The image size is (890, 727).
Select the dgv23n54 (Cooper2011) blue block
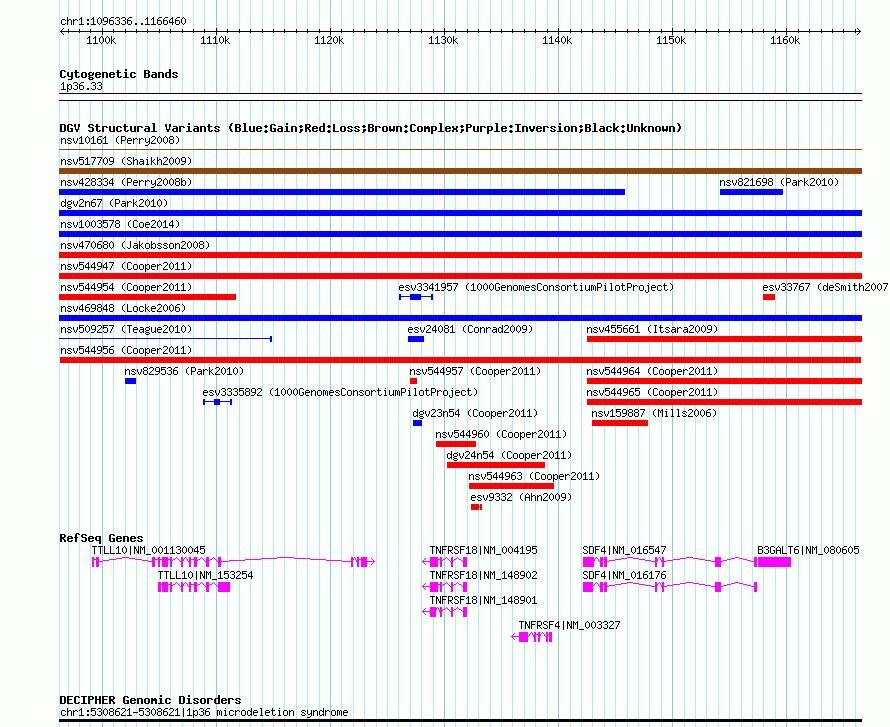[x=417, y=423]
